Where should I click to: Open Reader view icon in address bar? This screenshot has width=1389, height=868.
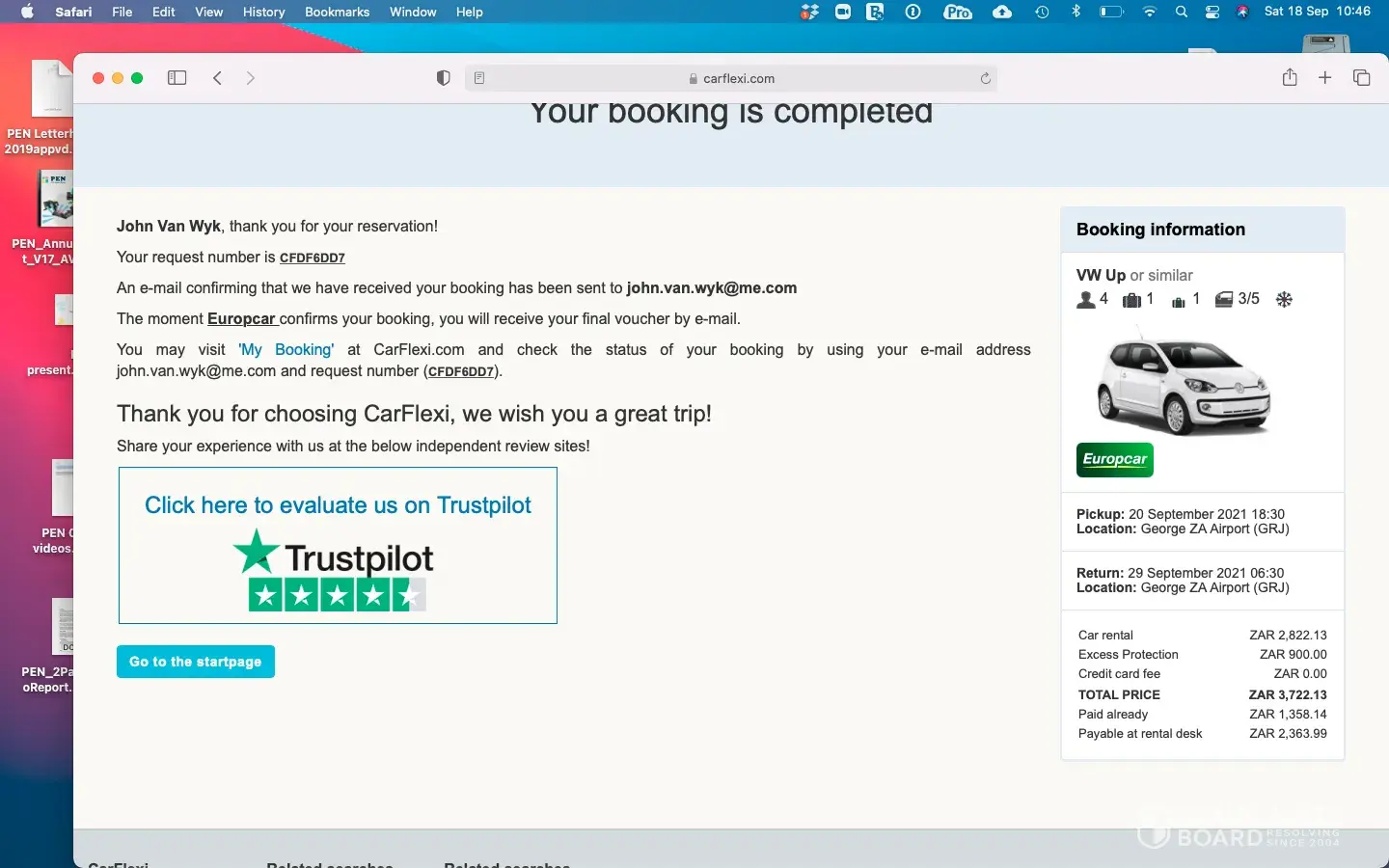point(479,78)
